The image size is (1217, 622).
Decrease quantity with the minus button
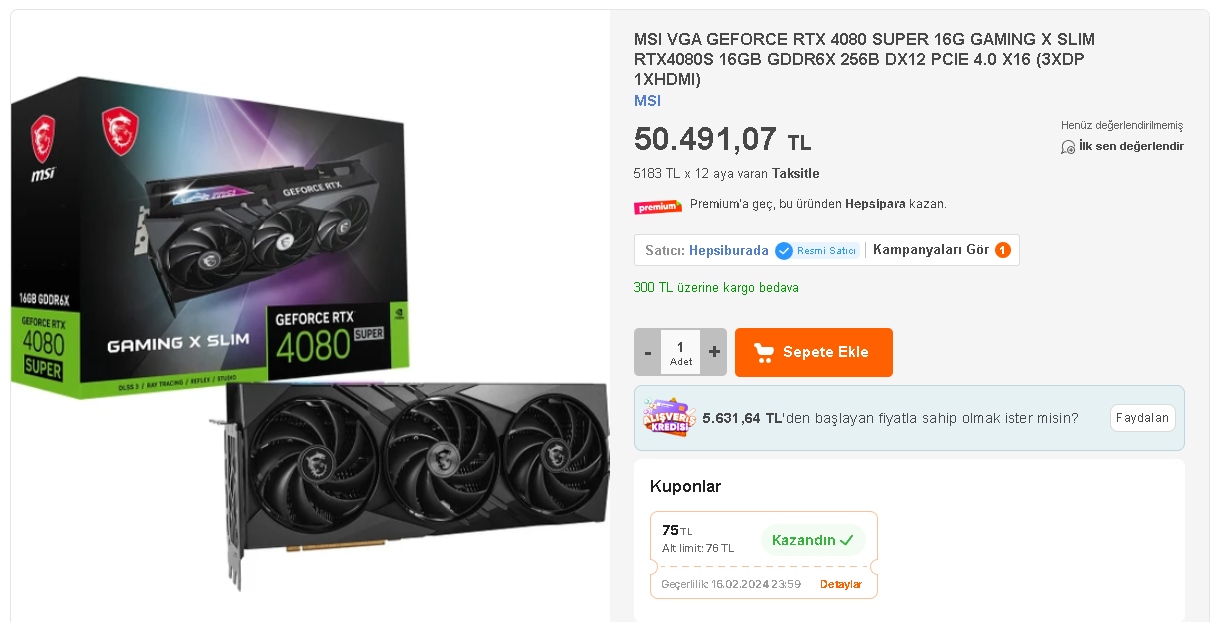648,352
